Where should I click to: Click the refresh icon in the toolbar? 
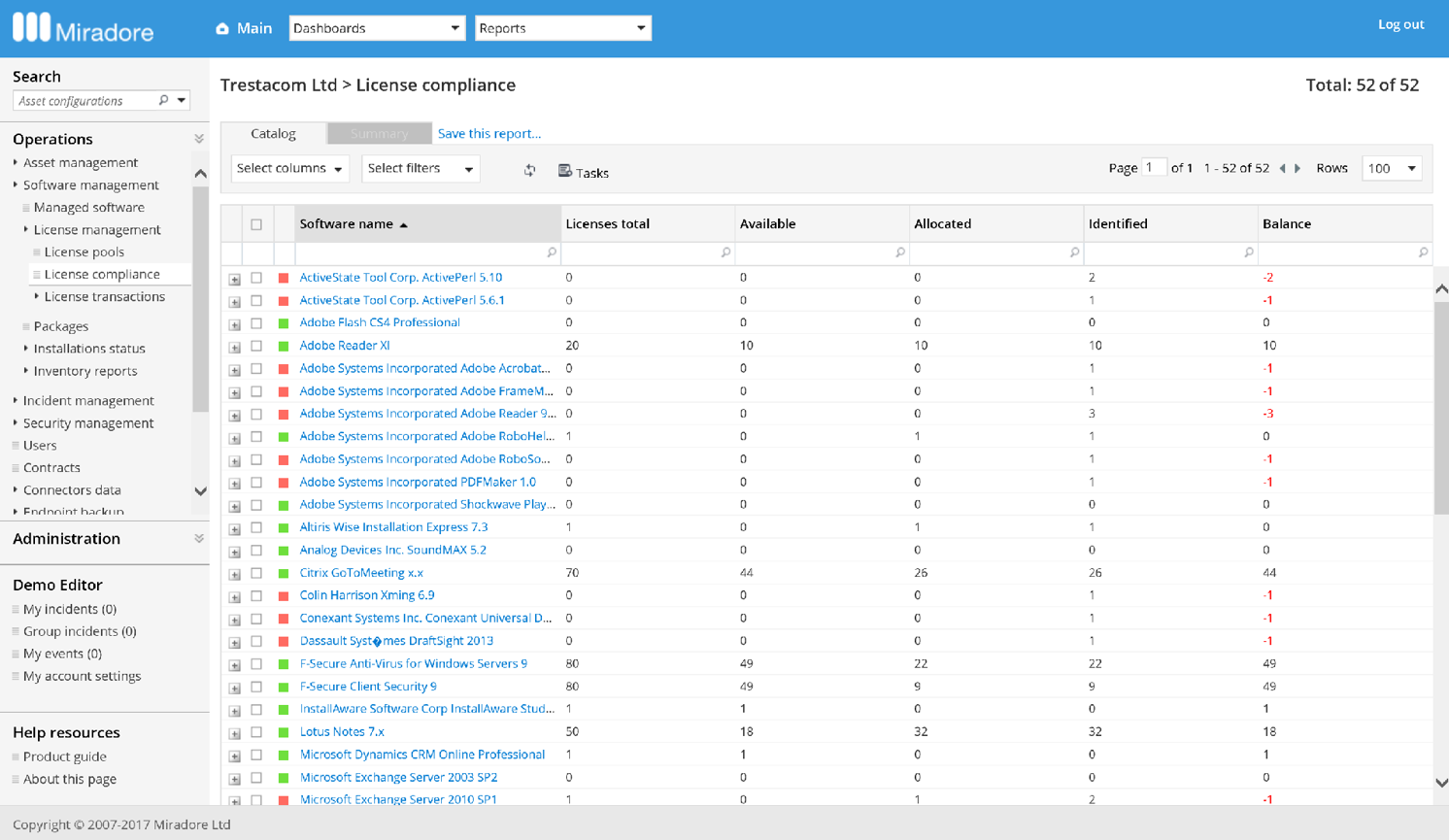click(529, 170)
